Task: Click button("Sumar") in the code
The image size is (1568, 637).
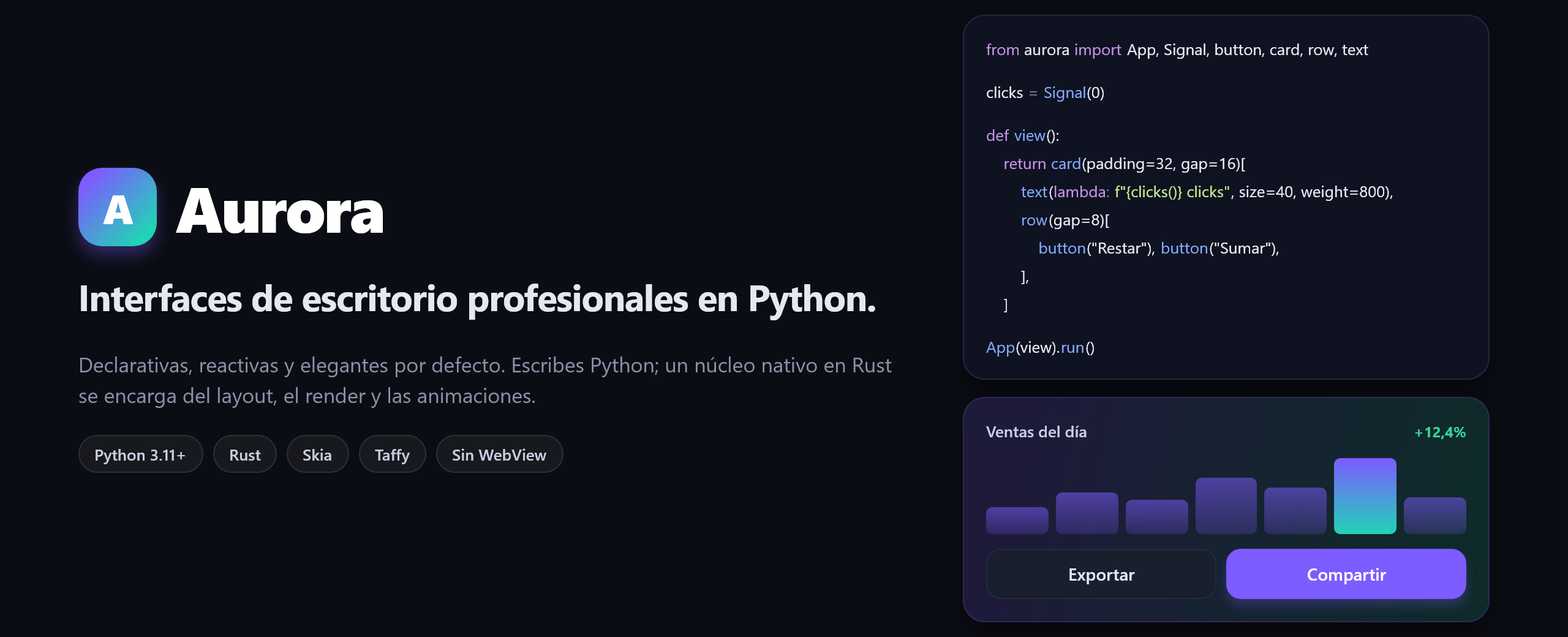Action: tap(1218, 249)
